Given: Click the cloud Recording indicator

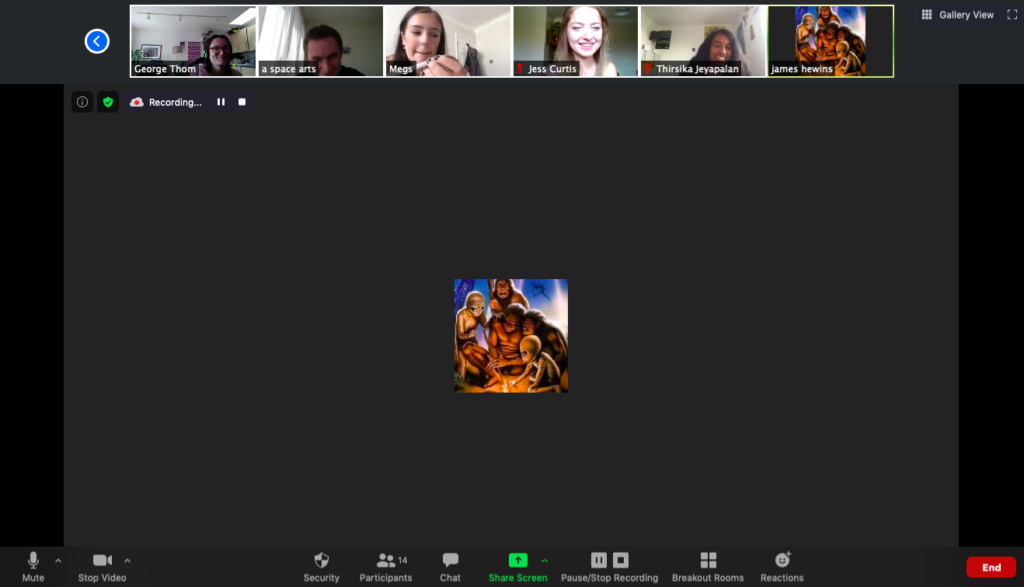Looking at the screenshot, I should (x=136, y=102).
